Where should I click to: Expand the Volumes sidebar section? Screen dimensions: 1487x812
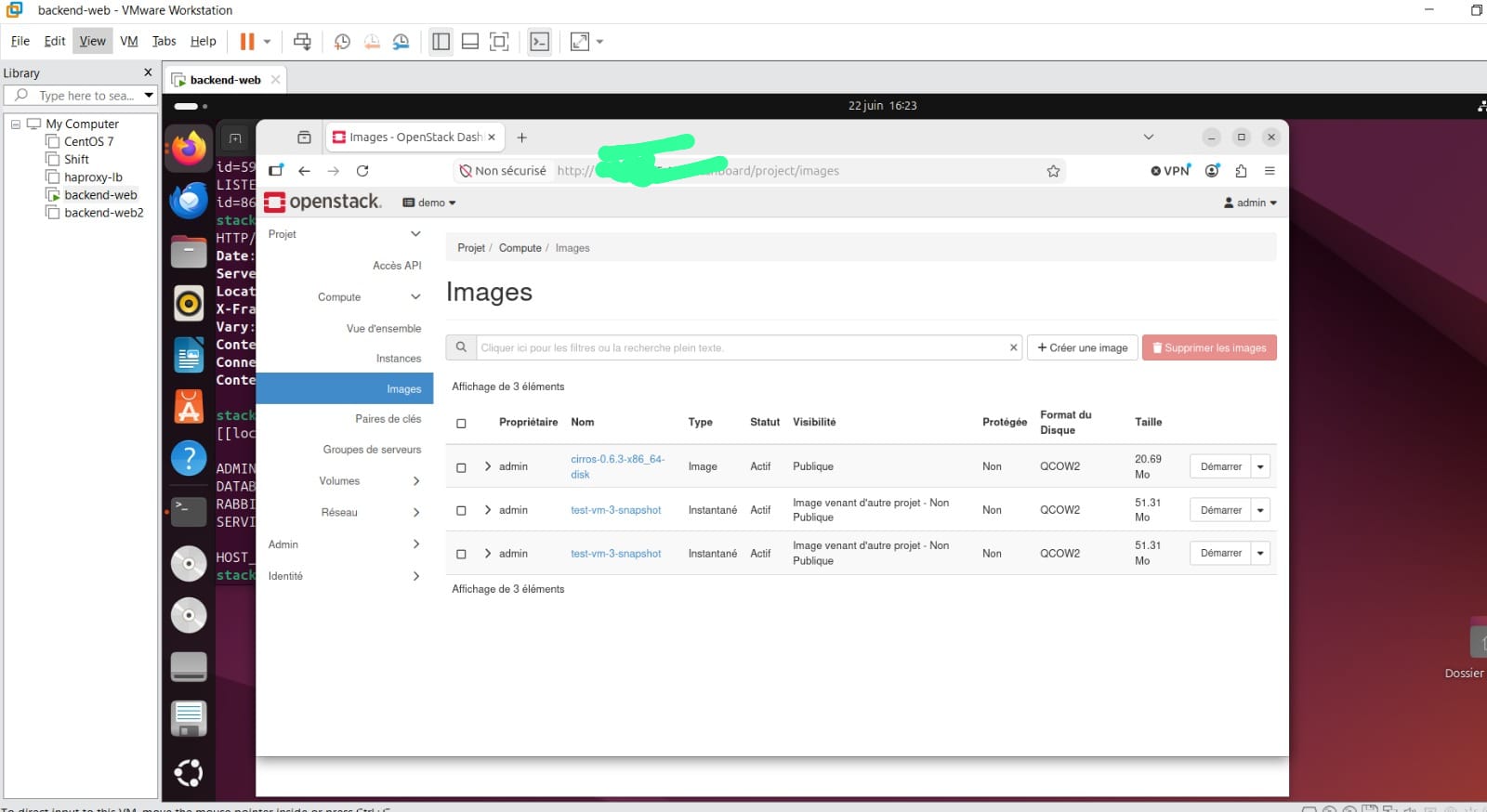[x=416, y=481]
